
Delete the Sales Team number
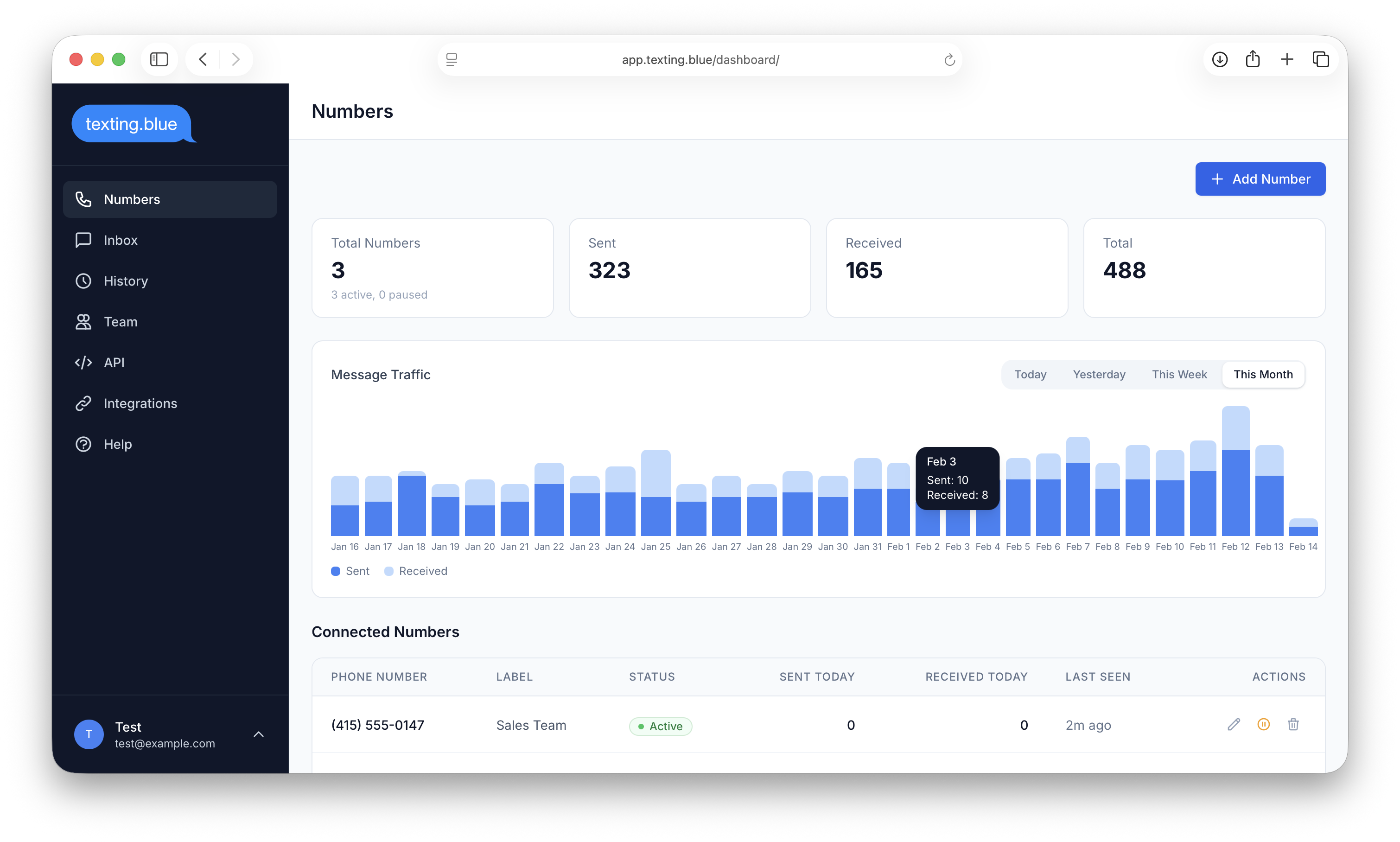tap(1293, 725)
